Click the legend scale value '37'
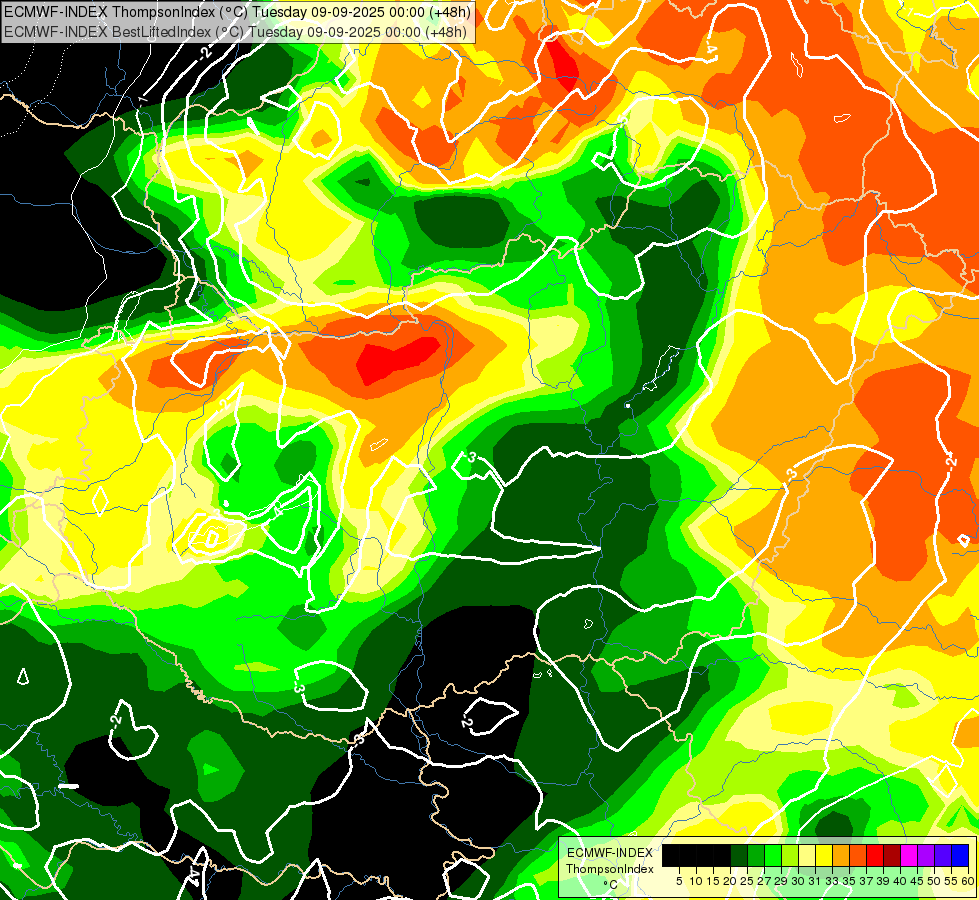The width and height of the screenshot is (979, 900). 867,881
